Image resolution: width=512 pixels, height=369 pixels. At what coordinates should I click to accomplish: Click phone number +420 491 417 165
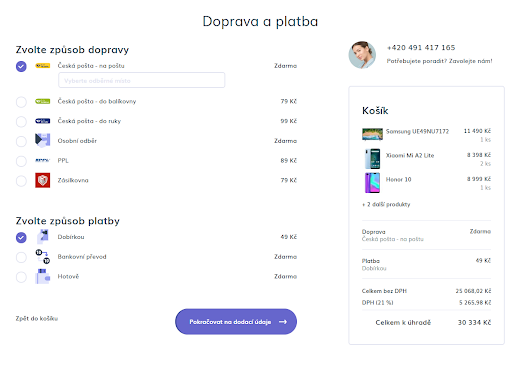(421, 48)
